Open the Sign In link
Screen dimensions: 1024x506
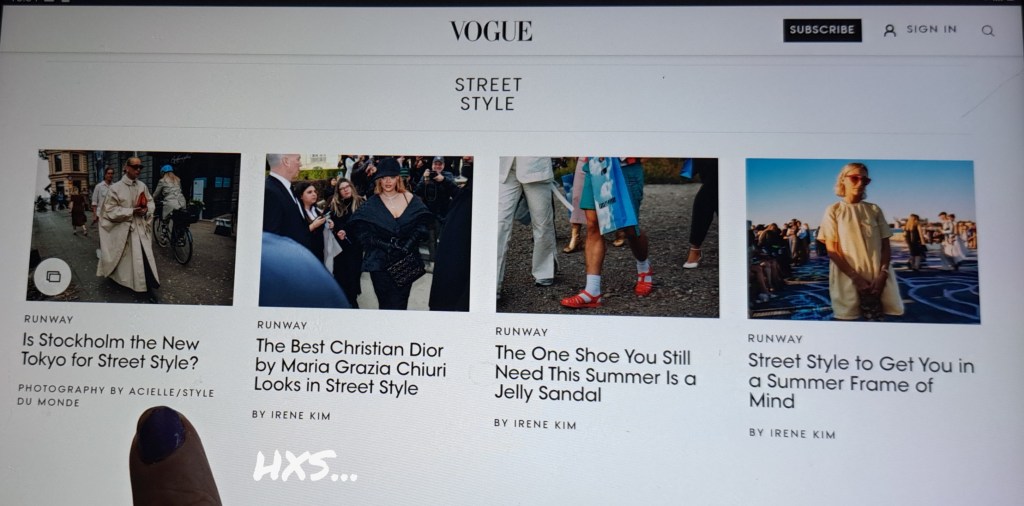[x=931, y=29]
